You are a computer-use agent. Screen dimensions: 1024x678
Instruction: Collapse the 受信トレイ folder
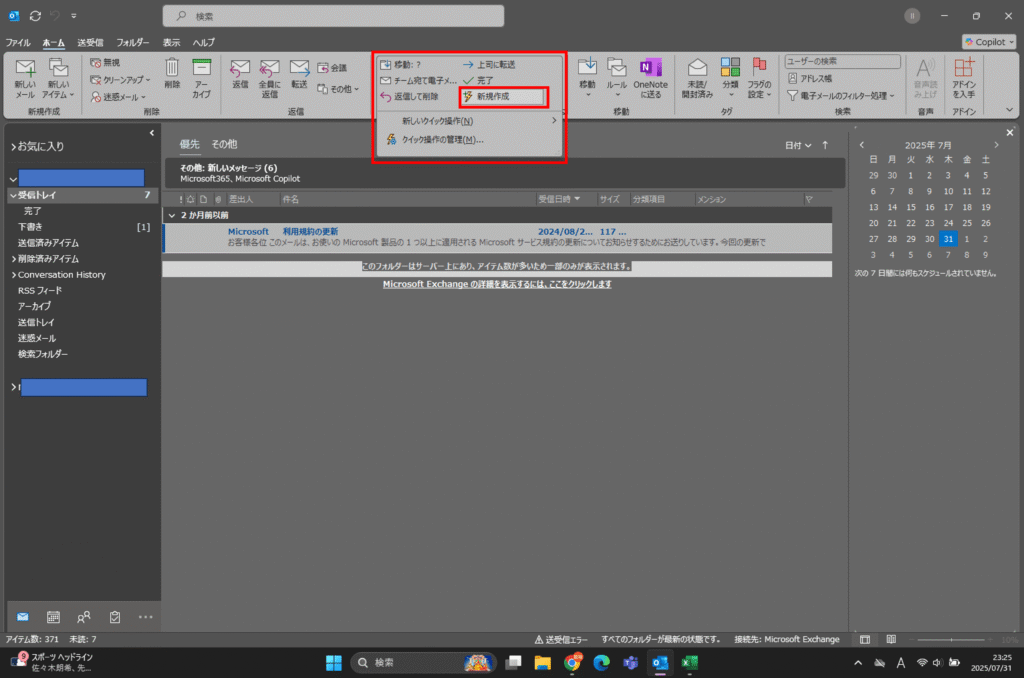pos(13,195)
